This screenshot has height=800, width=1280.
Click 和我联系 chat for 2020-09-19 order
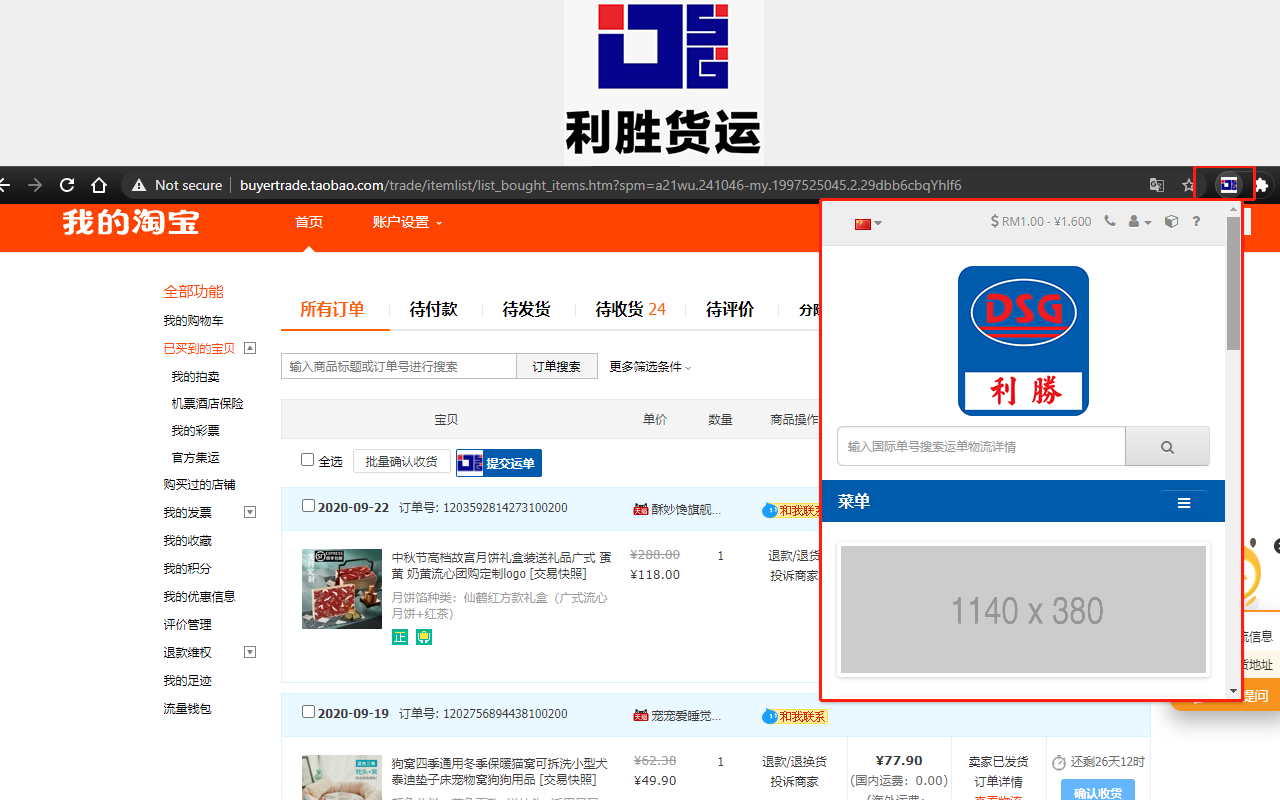coord(796,716)
